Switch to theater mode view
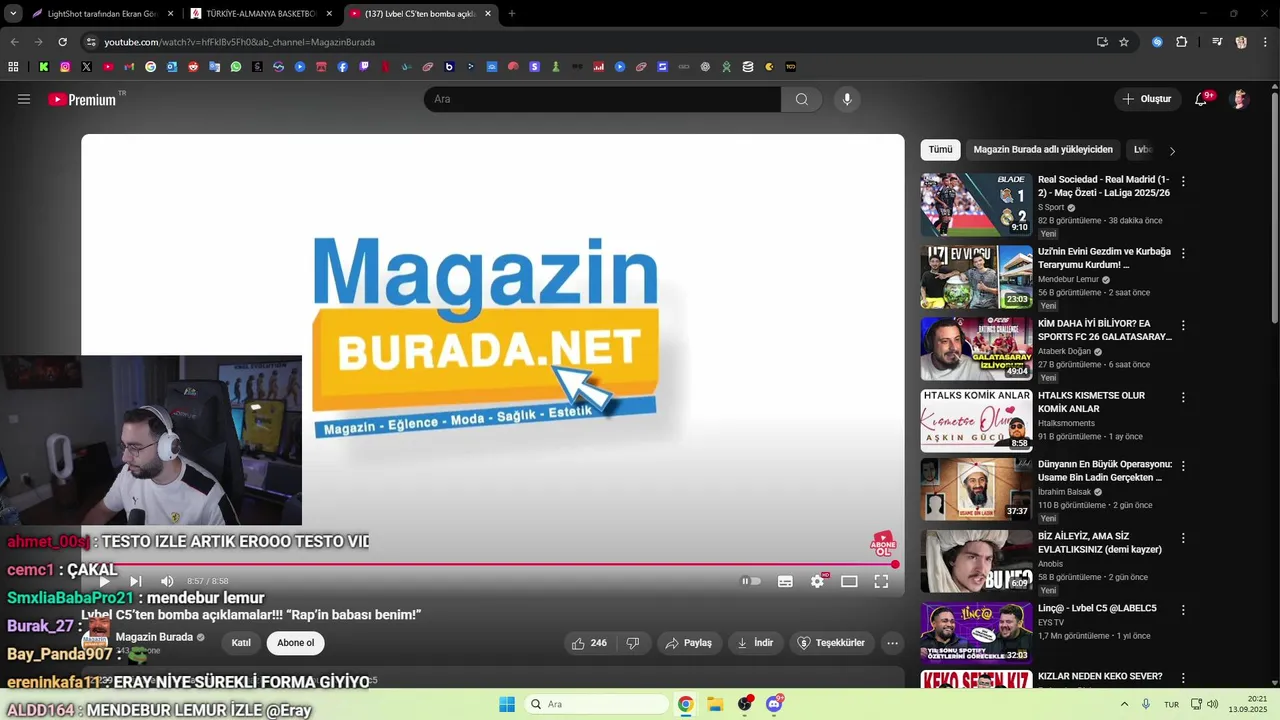Screen dimensions: 1280x720 849,581
